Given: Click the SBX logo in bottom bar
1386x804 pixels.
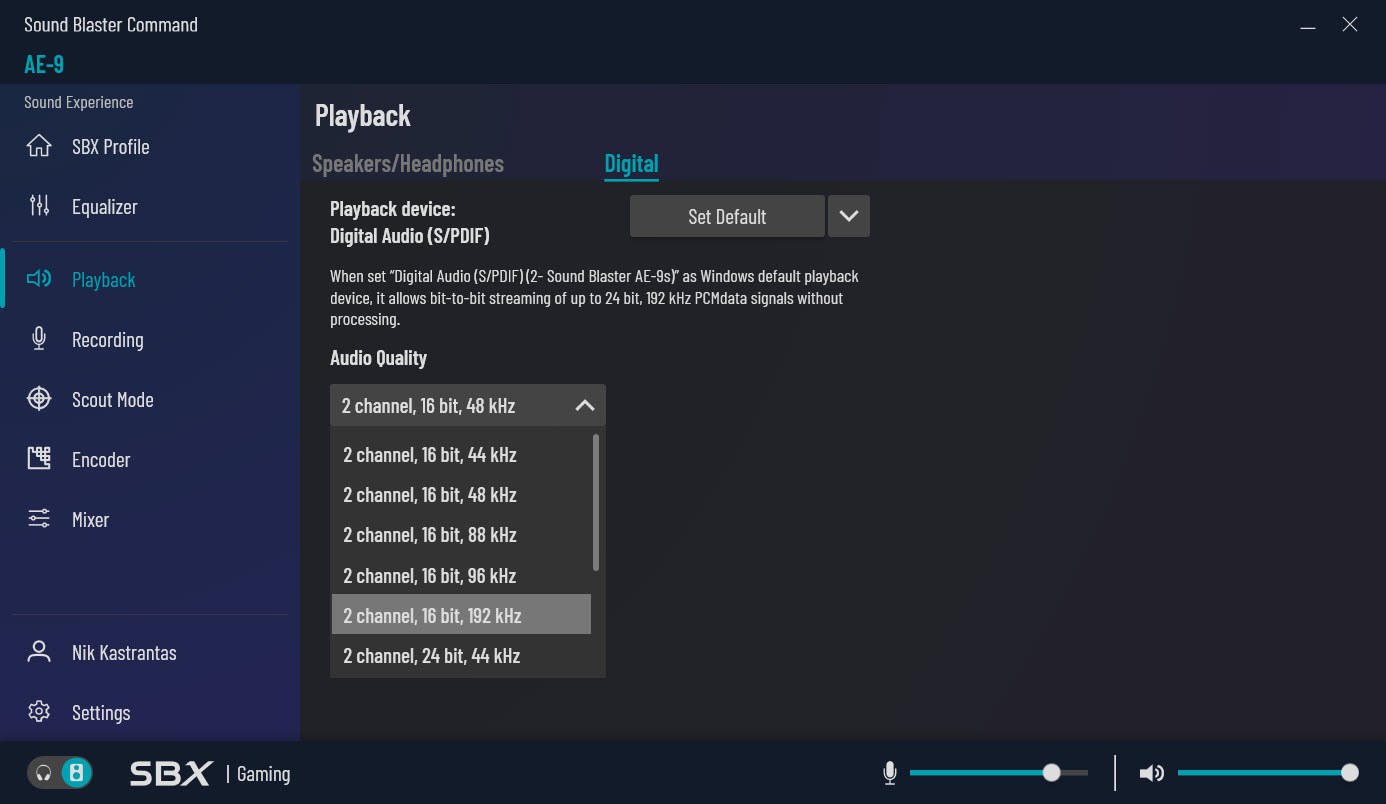Looking at the screenshot, I should (x=171, y=773).
